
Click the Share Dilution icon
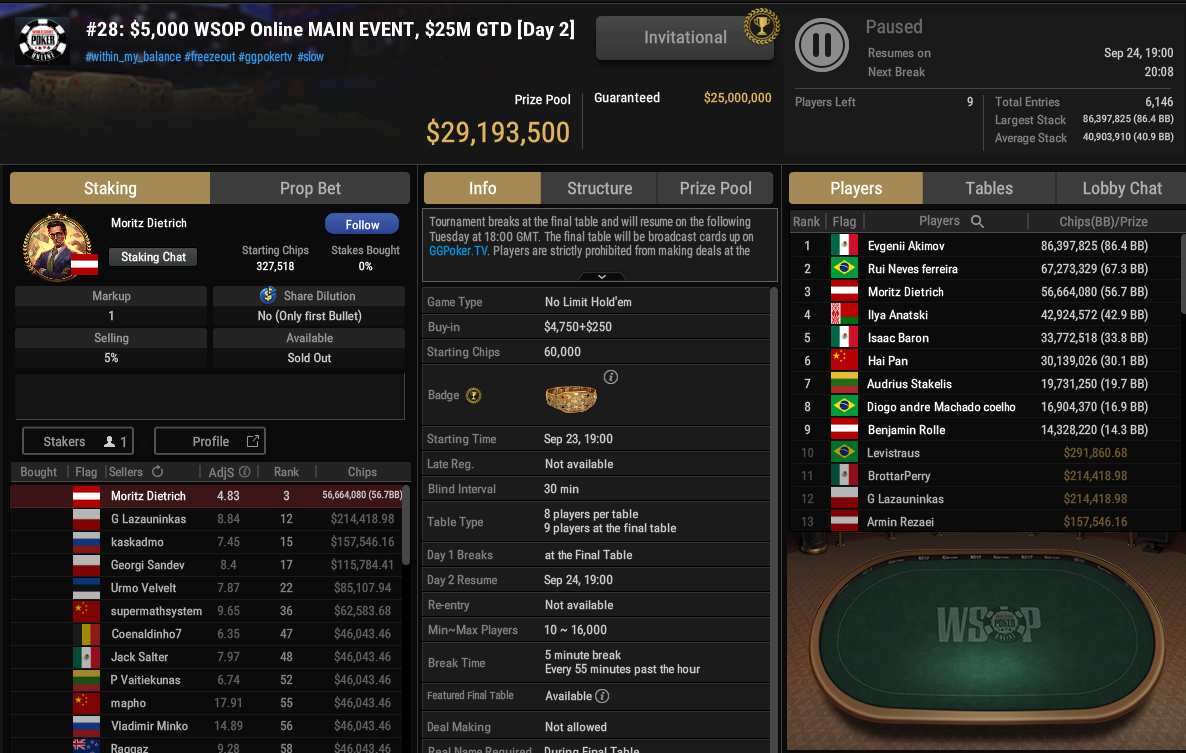[x=268, y=295]
